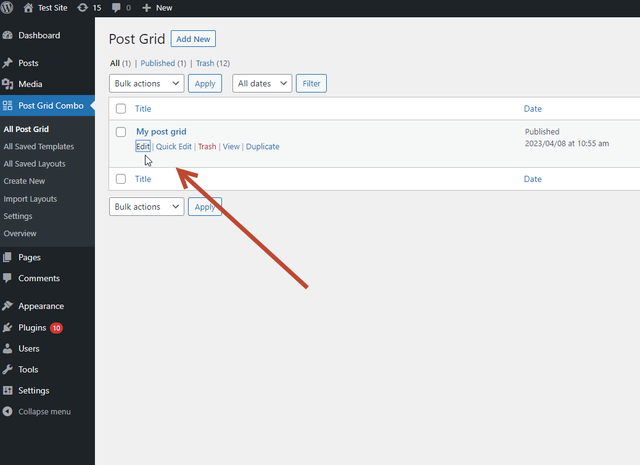
Task: Click the Collapse menu label
Action: click(44, 412)
